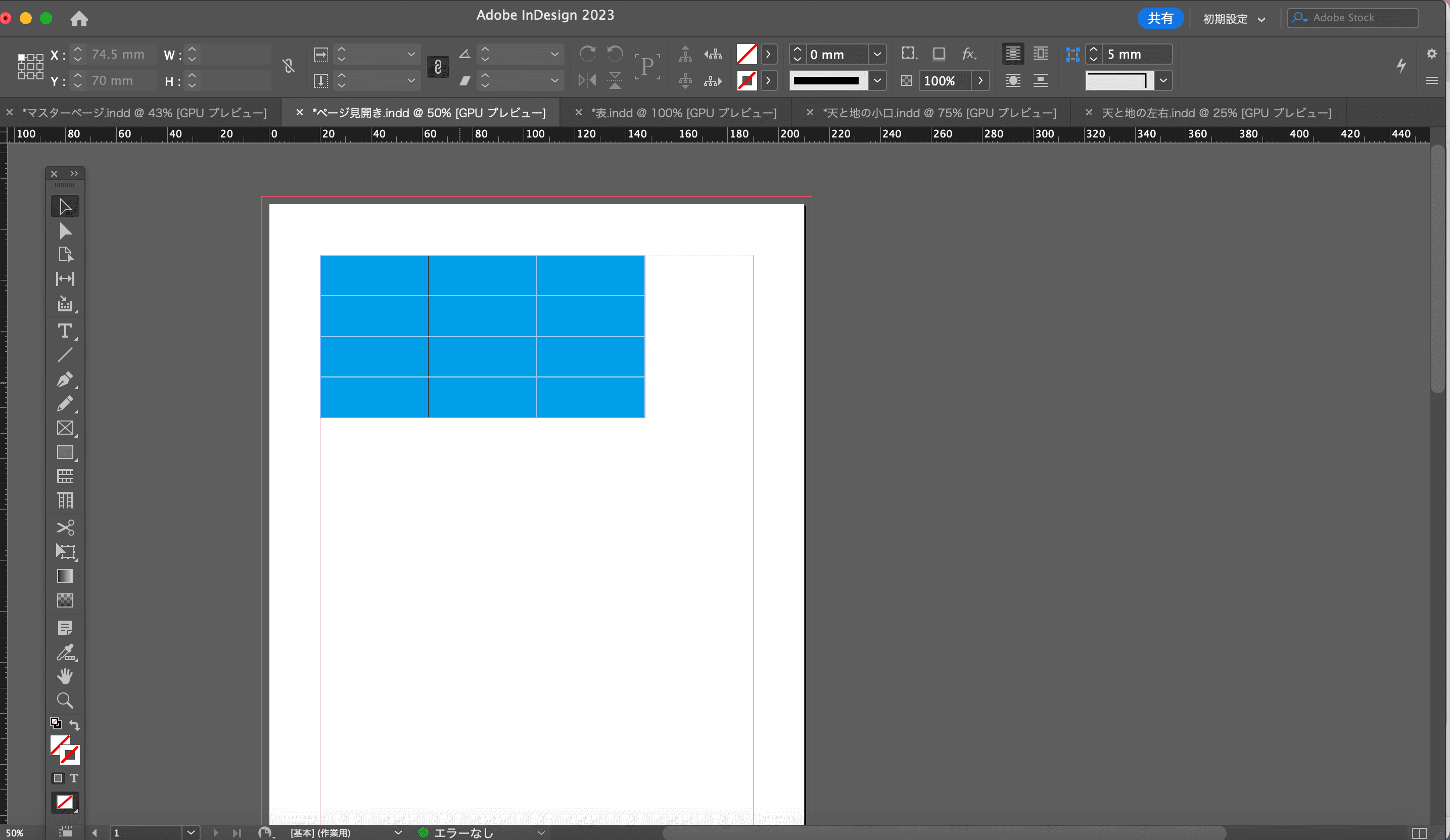Go to the previous page arrow
Screen dimensions: 1450x840
[x=95, y=832]
